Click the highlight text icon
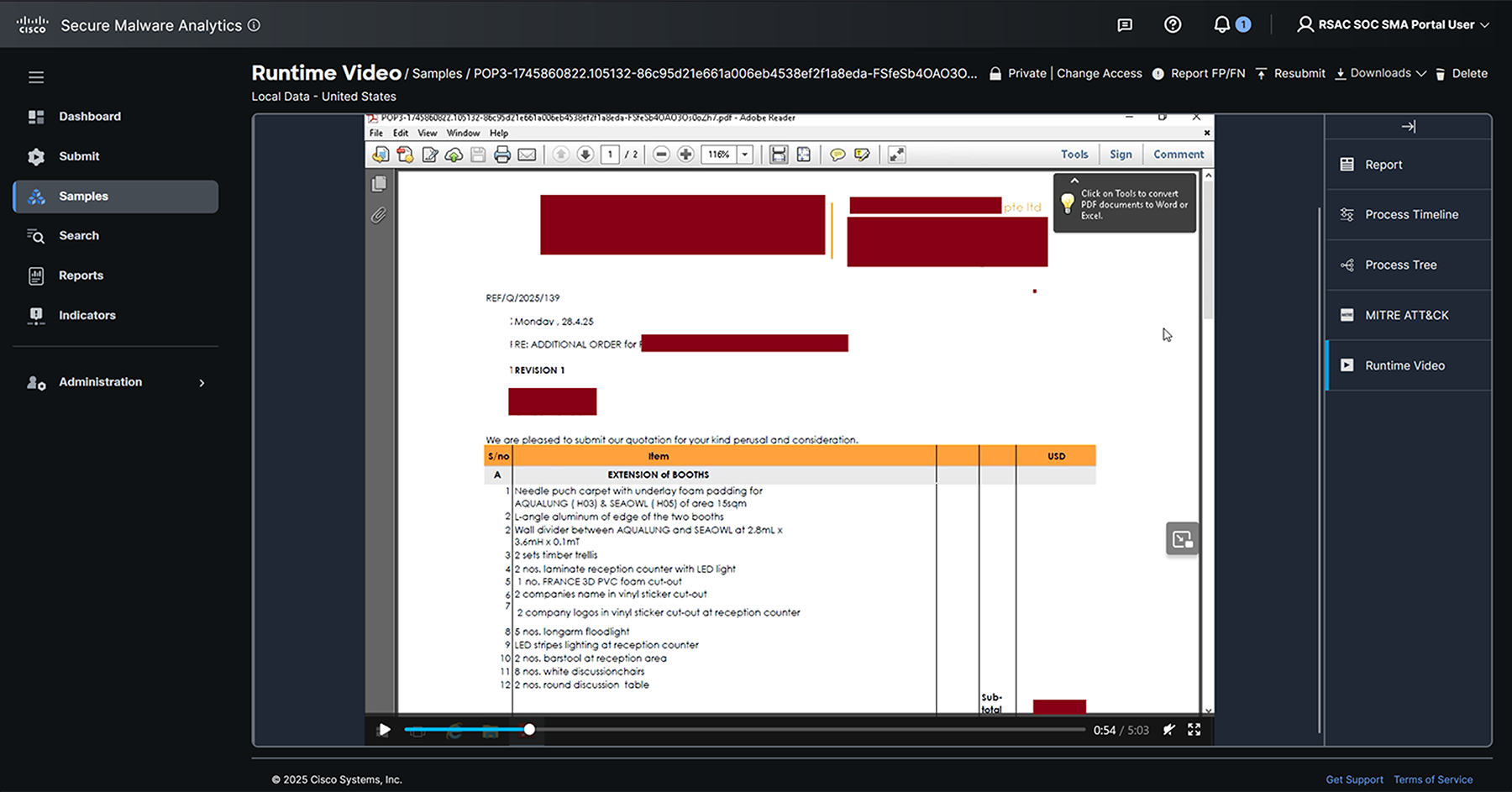The height and width of the screenshot is (792, 1512). (862, 155)
